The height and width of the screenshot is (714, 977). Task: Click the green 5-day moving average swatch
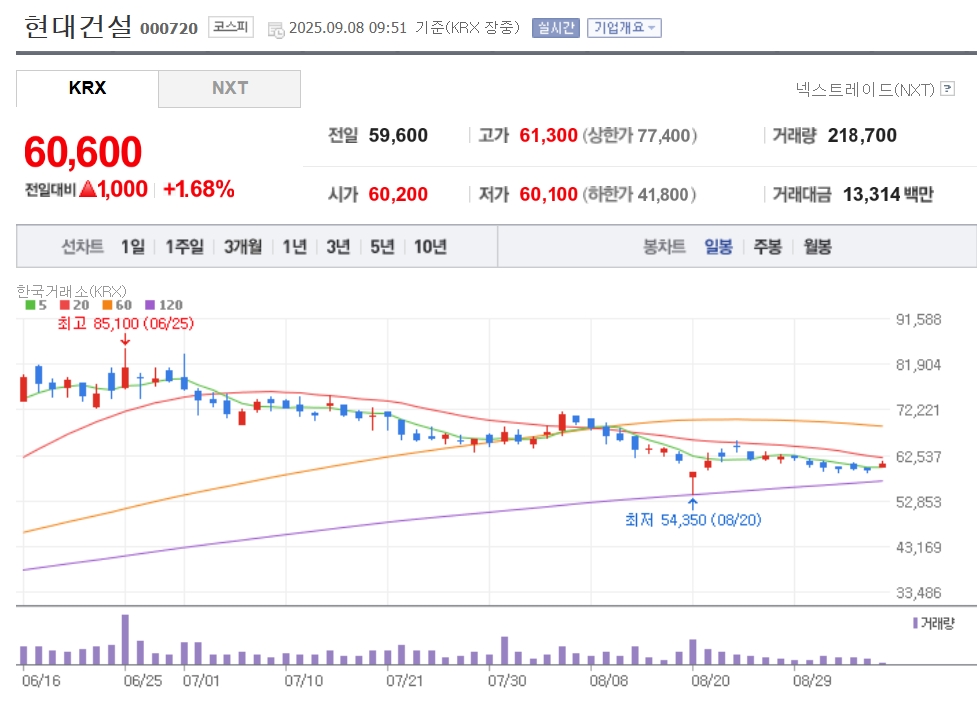(30, 305)
